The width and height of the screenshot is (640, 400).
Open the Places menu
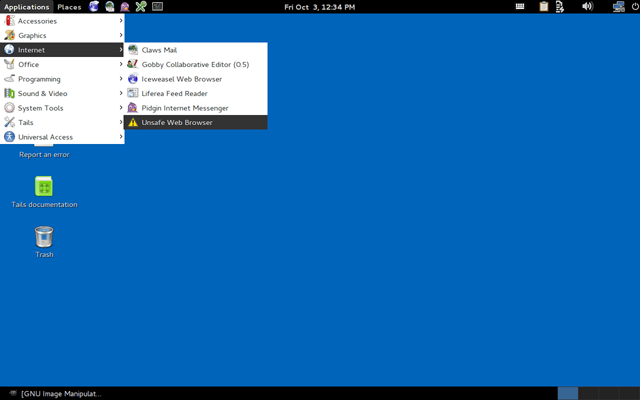[69, 7]
